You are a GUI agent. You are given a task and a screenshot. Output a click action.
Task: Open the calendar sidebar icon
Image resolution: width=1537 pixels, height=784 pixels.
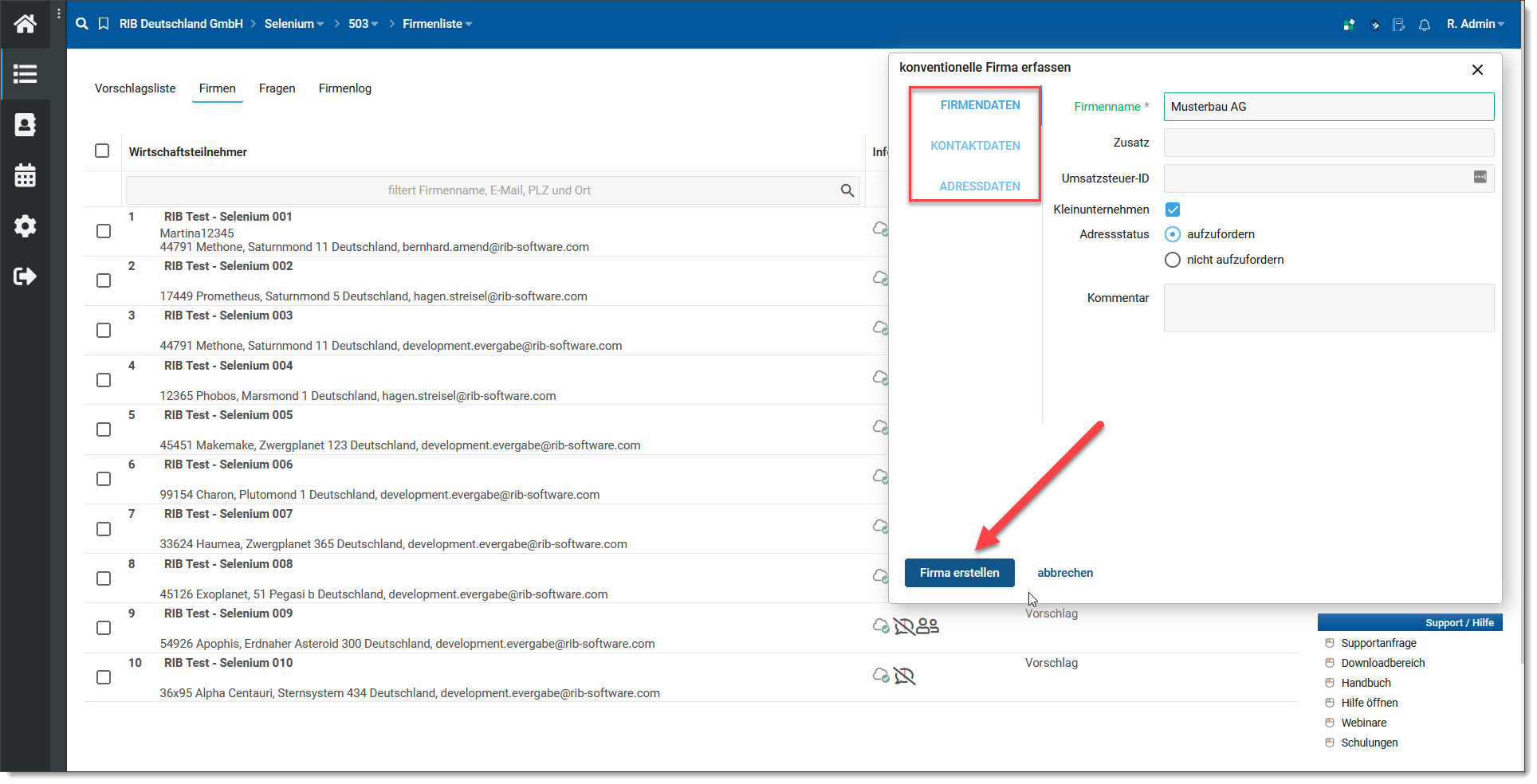[x=25, y=175]
